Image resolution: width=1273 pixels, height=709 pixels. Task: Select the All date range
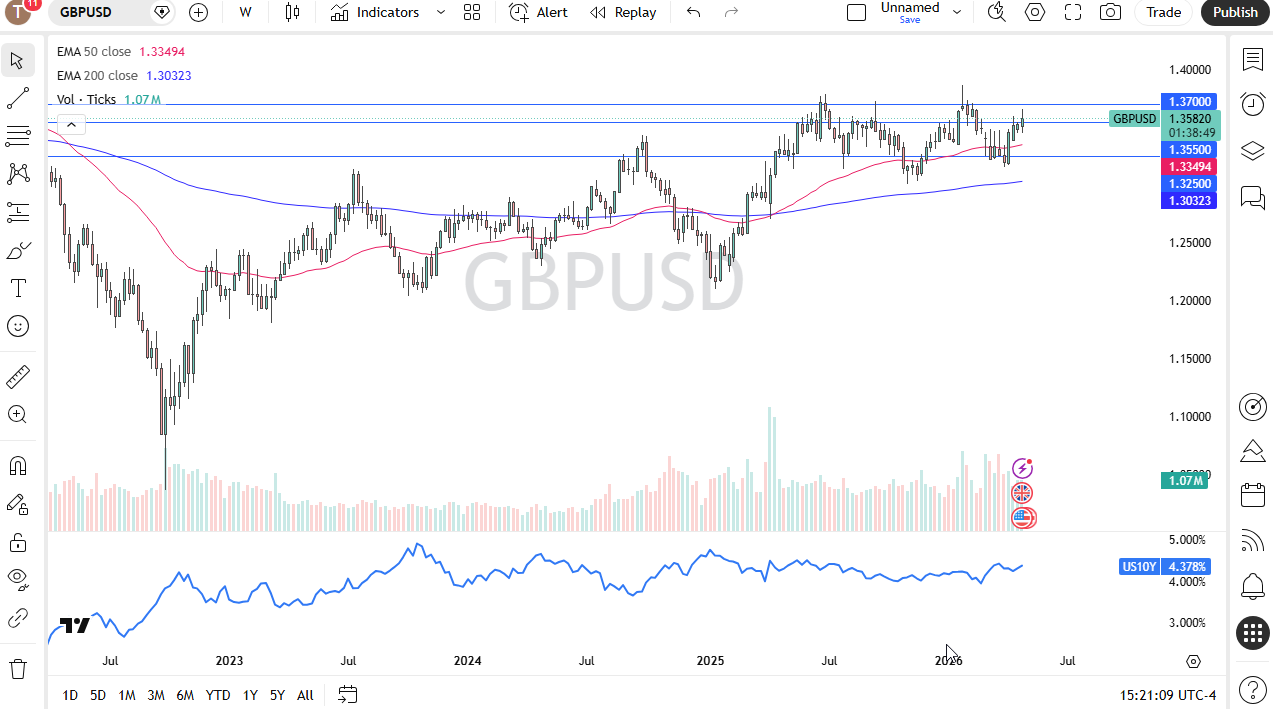click(305, 695)
